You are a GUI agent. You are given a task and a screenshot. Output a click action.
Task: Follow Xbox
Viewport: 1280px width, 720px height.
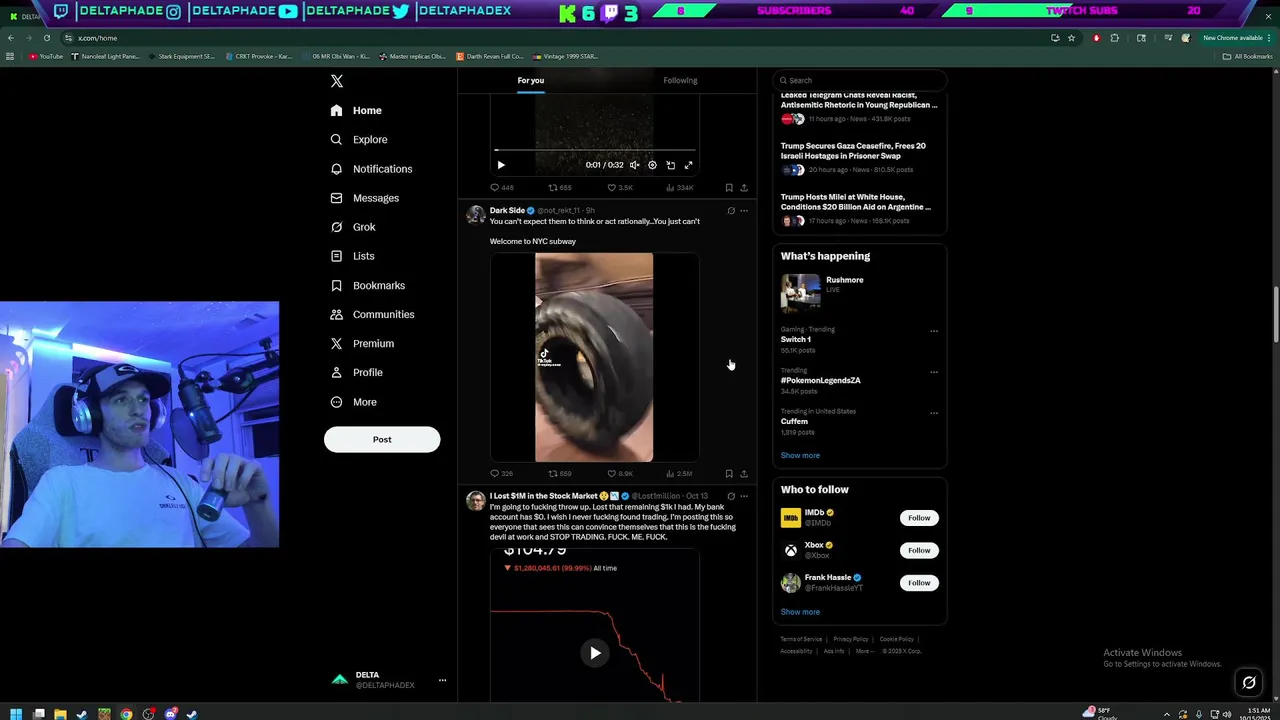(919, 550)
